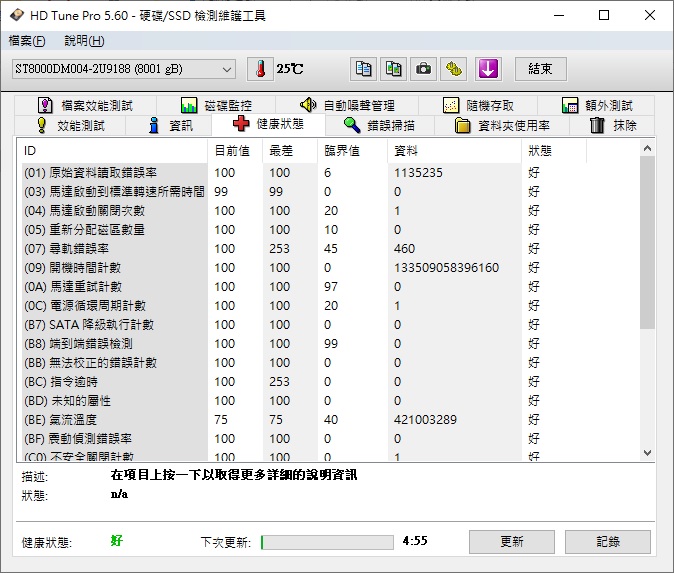
Task: Open options via the wrench icon
Action: pos(453,69)
